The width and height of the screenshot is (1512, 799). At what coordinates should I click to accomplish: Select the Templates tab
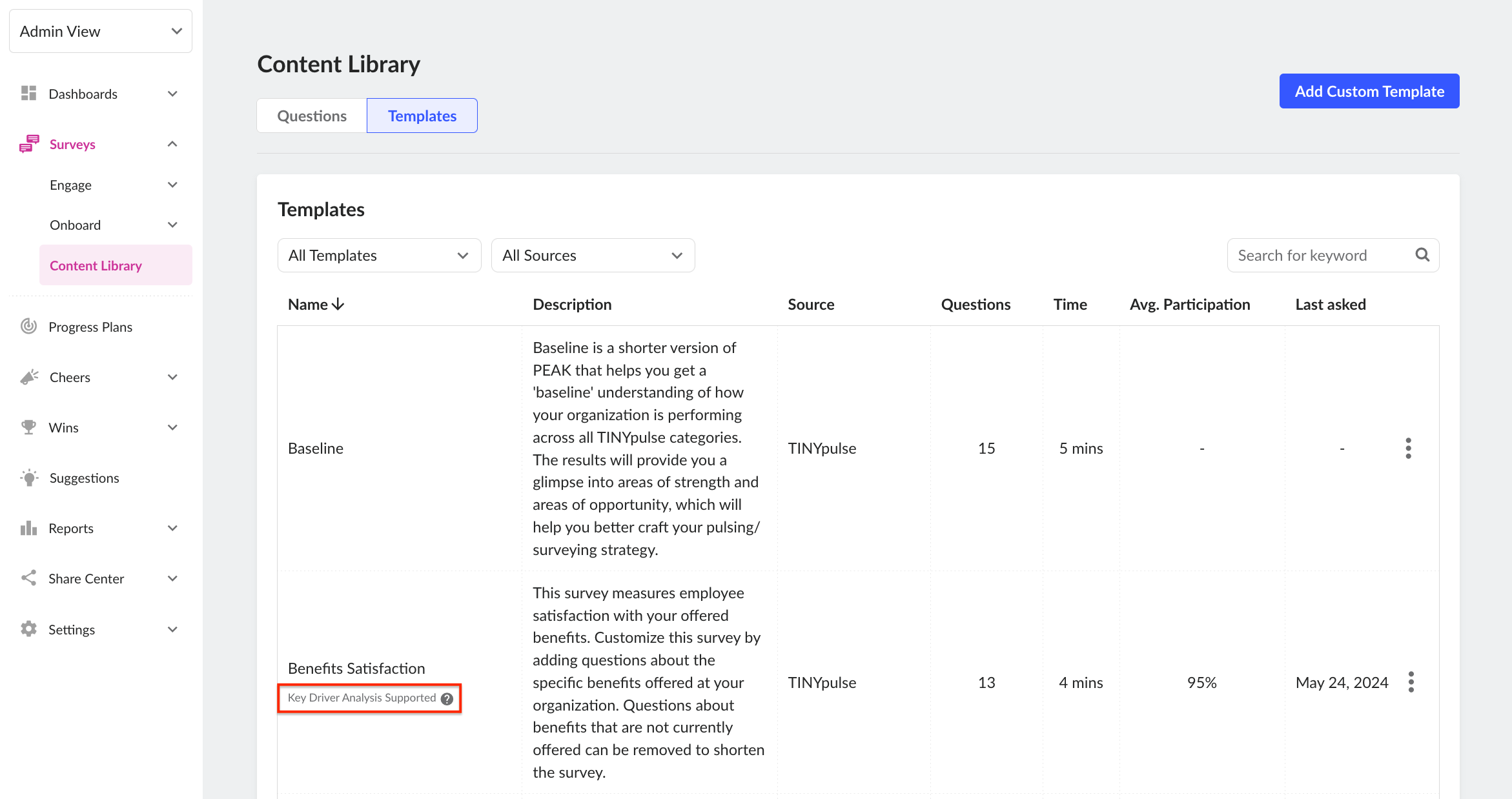coord(422,116)
